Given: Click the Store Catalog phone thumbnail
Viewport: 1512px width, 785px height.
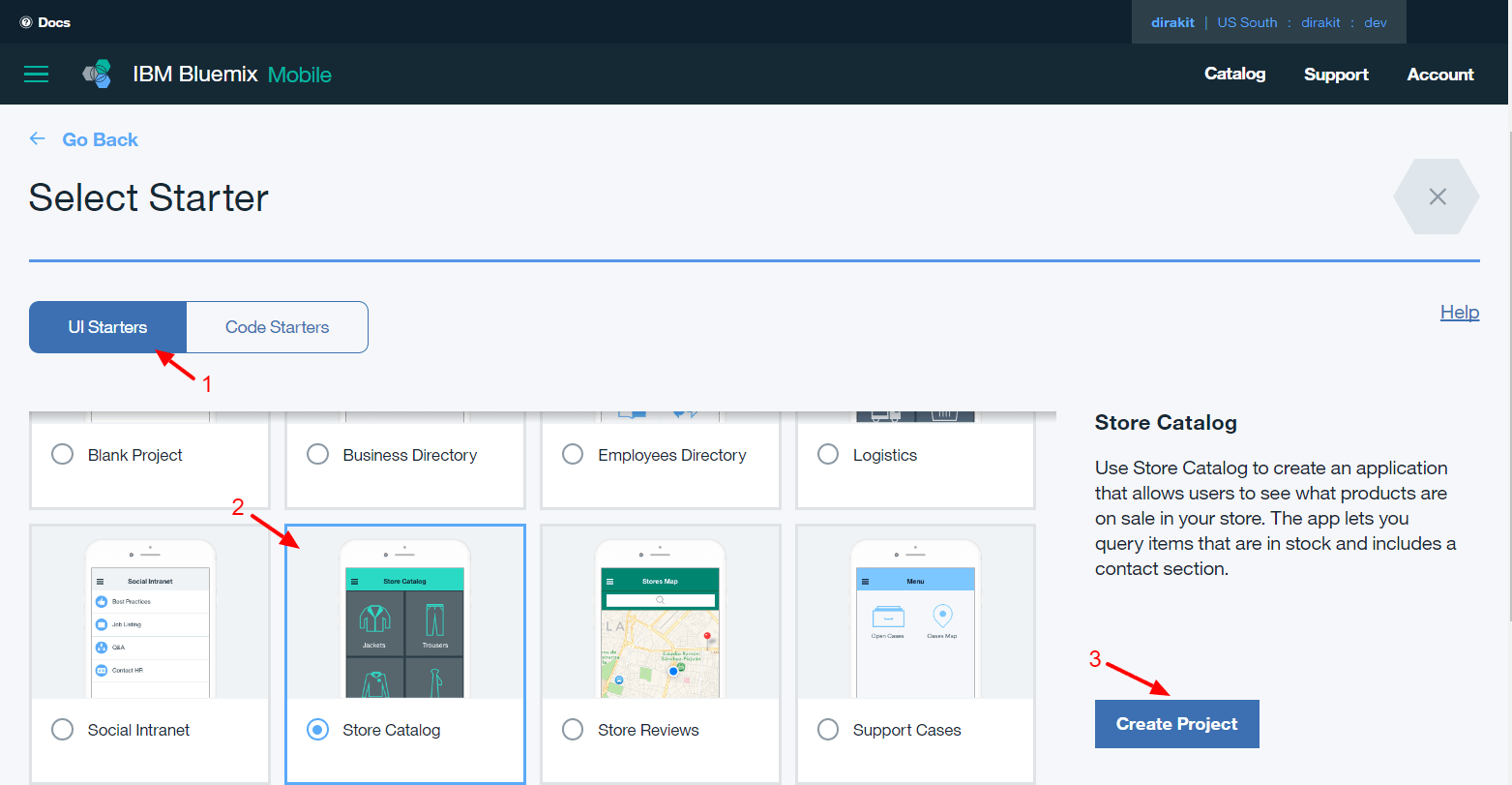Looking at the screenshot, I should click(x=404, y=619).
